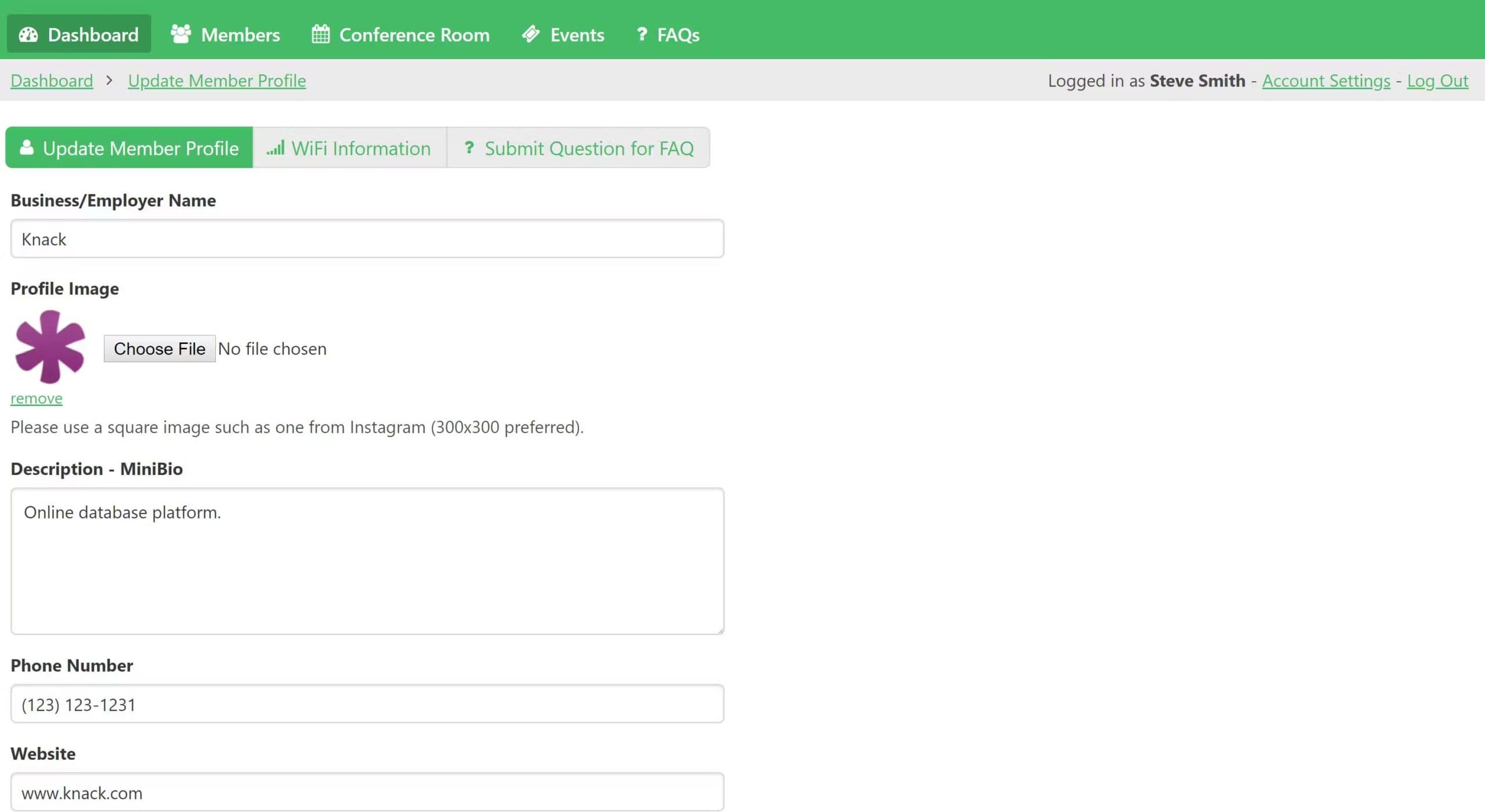
Task: Focus the Business/Employer Name field
Action: click(x=367, y=239)
